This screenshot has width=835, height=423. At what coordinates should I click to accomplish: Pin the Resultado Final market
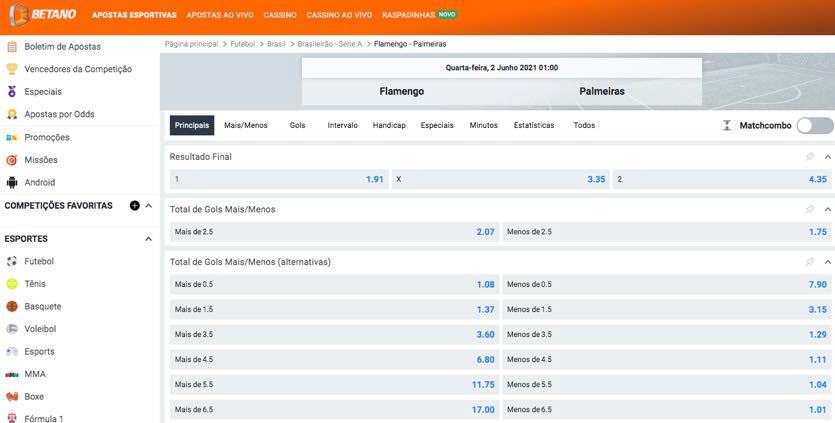point(810,157)
